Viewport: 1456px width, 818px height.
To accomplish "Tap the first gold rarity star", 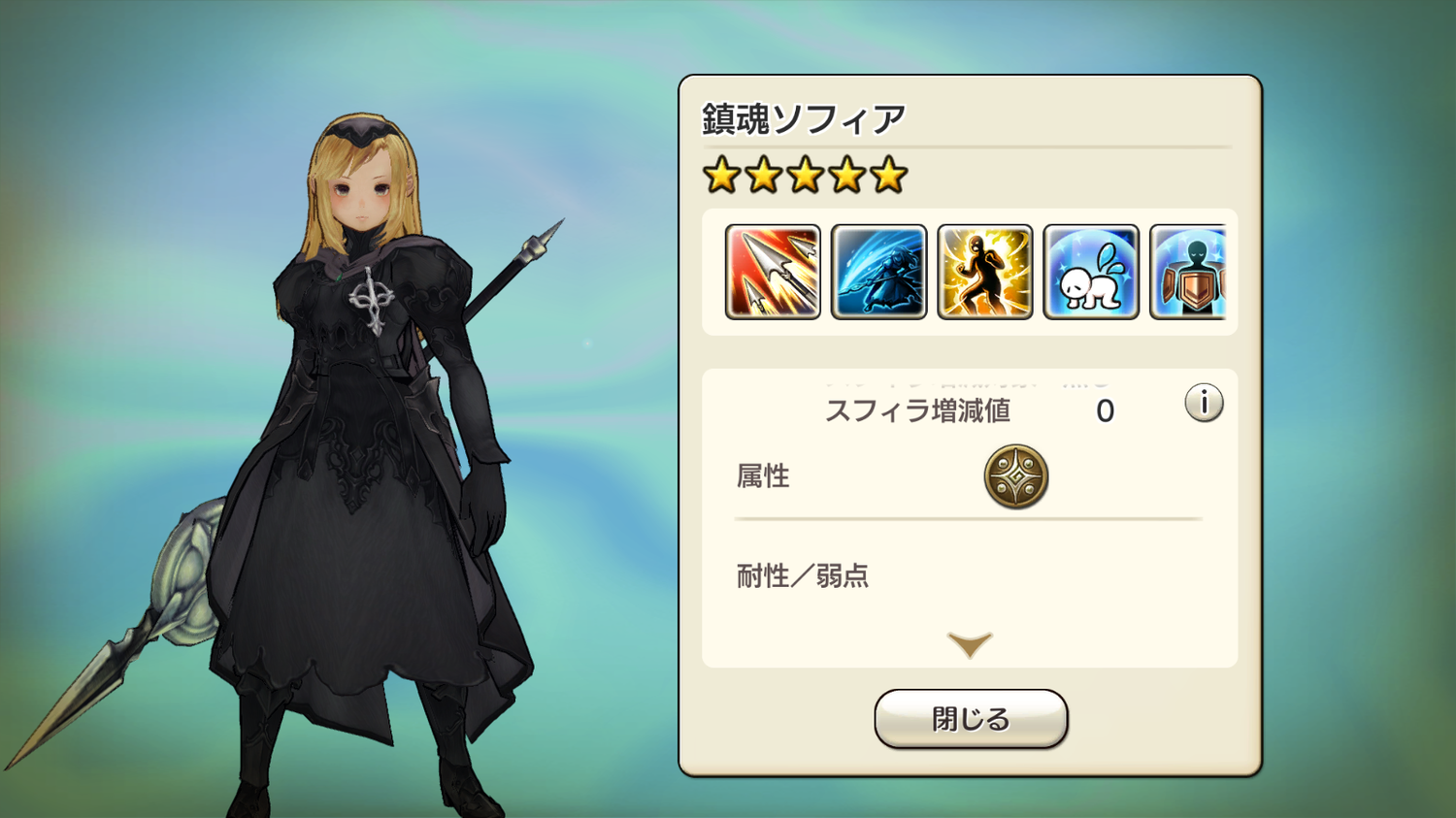I will 722,176.
